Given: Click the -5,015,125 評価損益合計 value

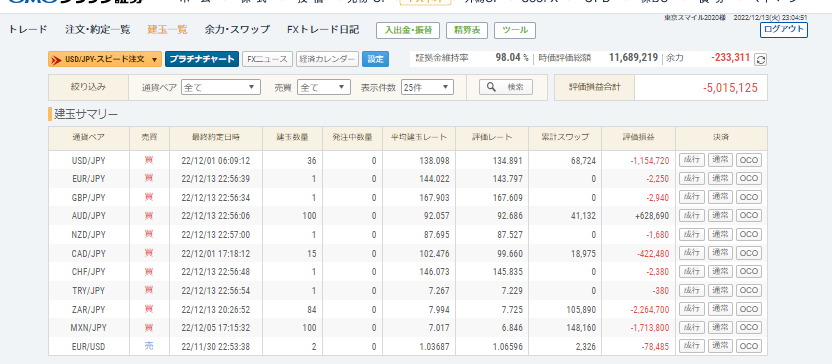Looking at the screenshot, I should (730, 88).
